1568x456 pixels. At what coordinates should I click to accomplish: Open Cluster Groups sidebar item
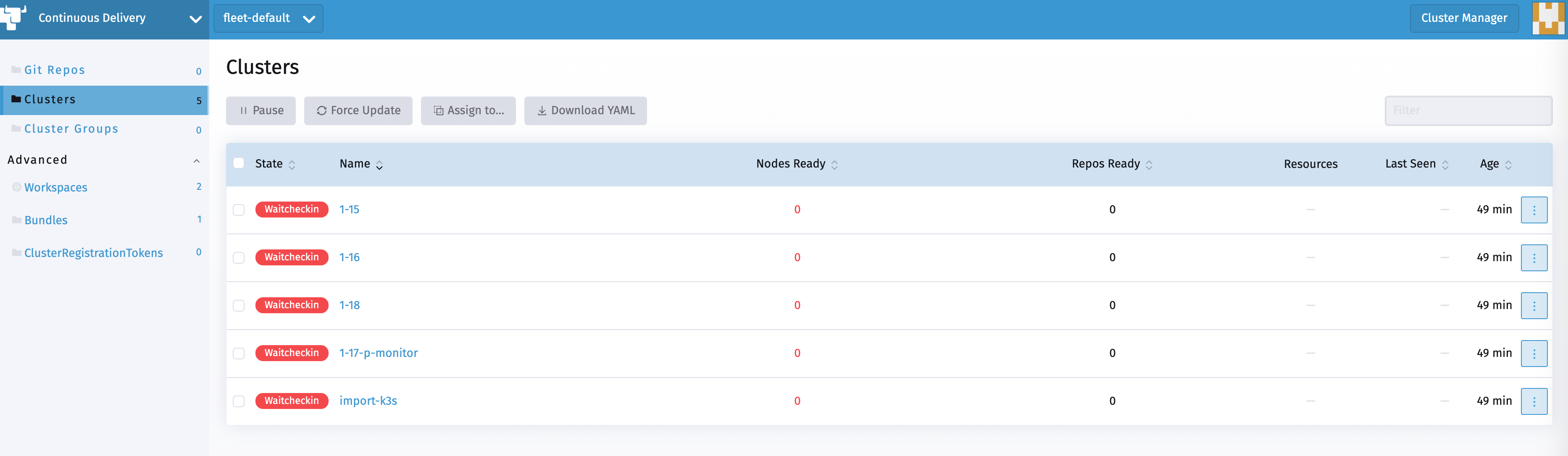click(x=71, y=129)
